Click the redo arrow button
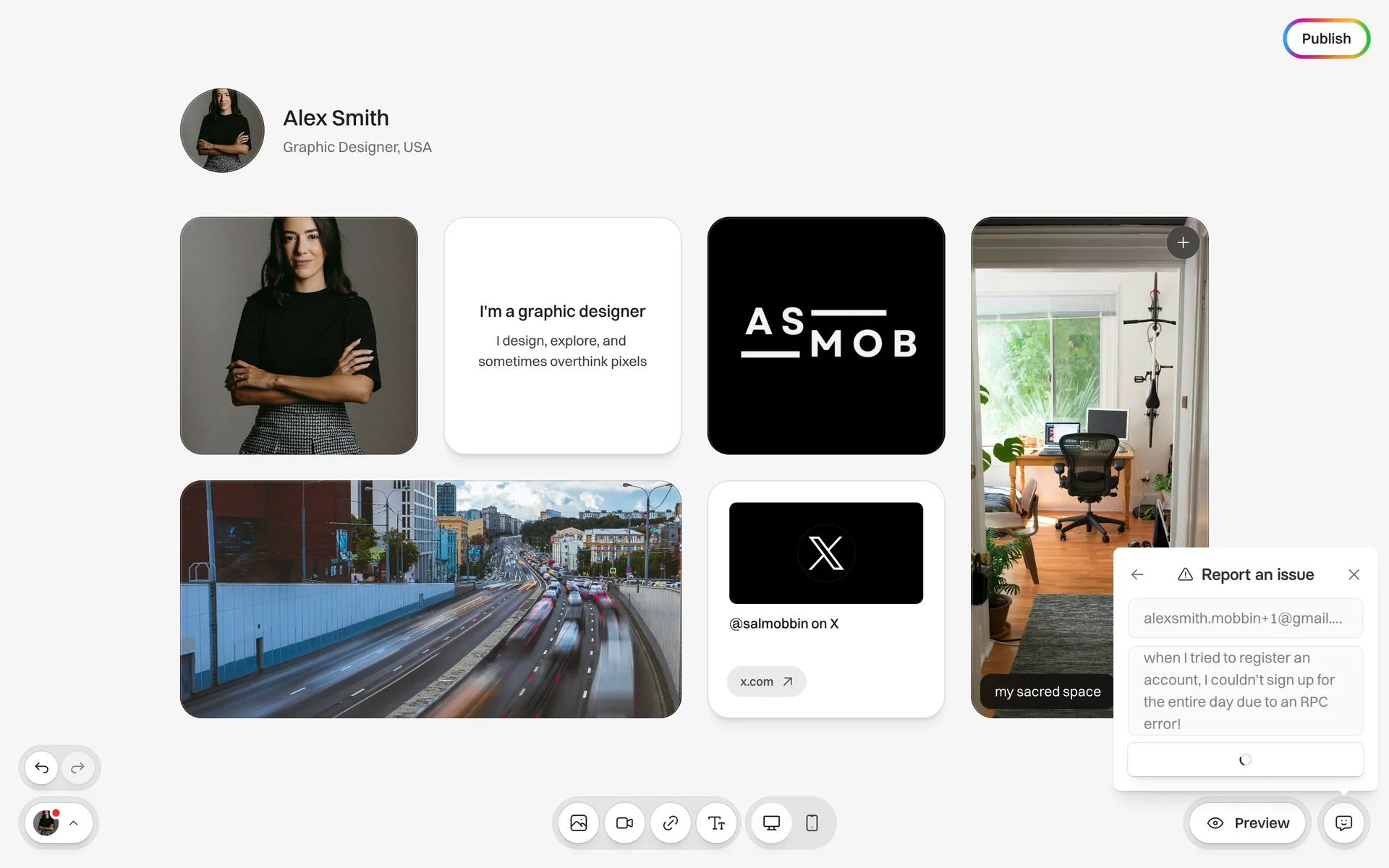This screenshot has height=868, width=1389. pos(78,767)
